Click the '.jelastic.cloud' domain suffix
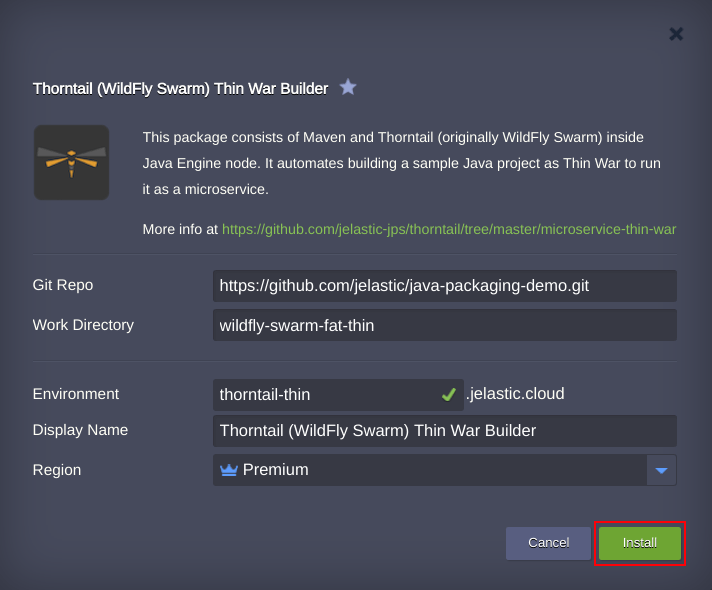 515,394
